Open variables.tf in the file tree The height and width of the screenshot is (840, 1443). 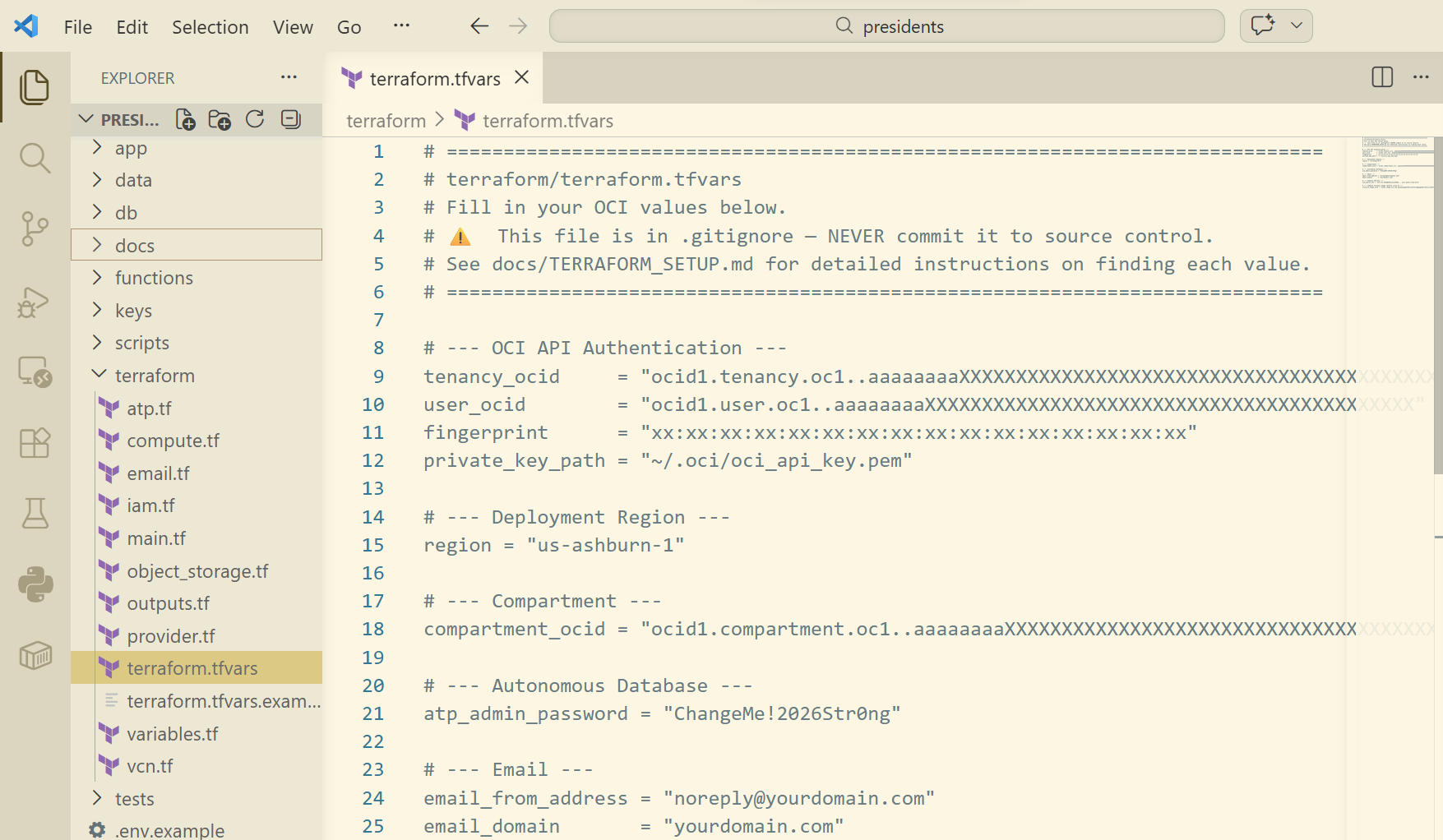click(173, 734)
